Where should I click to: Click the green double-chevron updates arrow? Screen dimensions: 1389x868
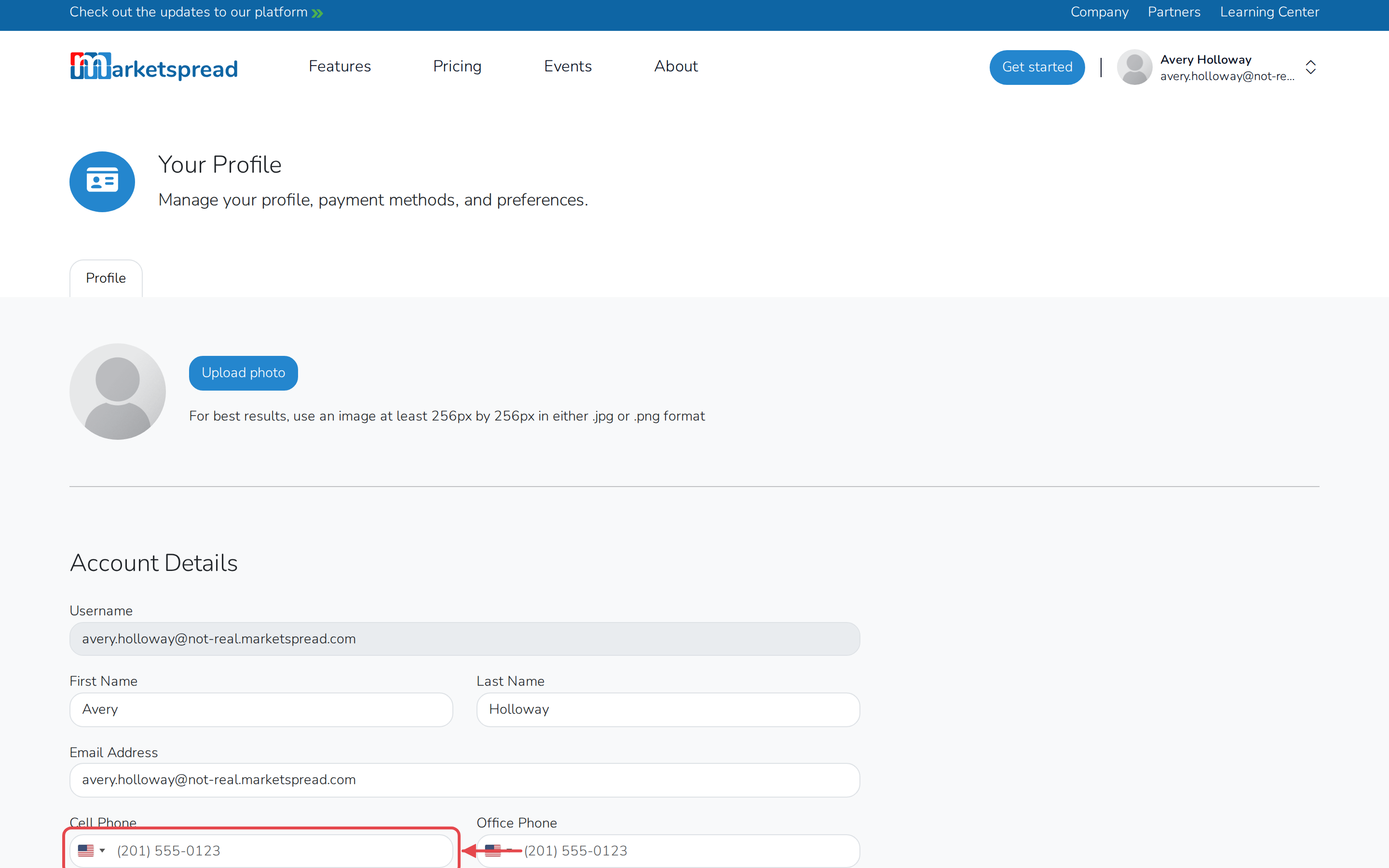317,13
